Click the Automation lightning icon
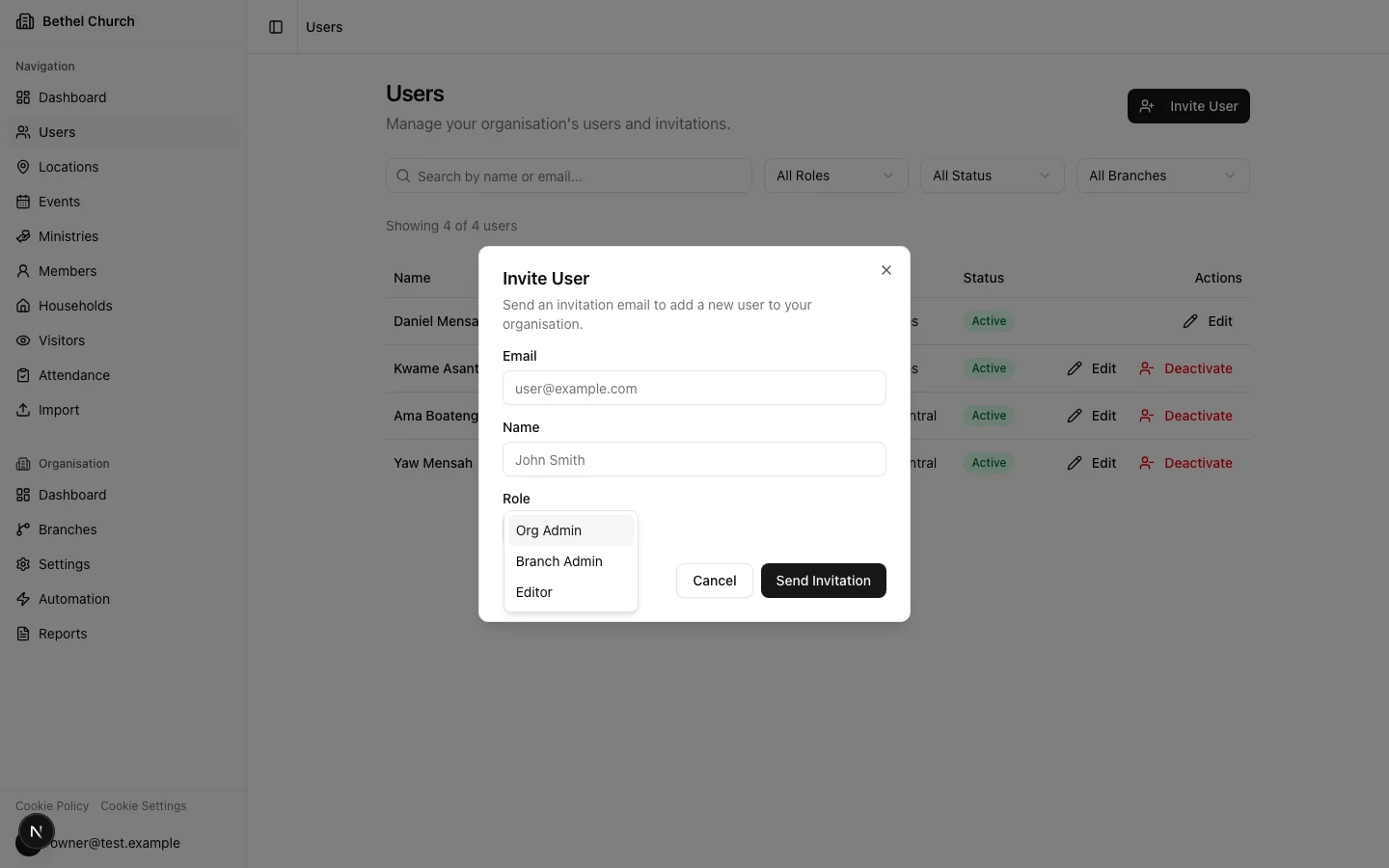 23,599
